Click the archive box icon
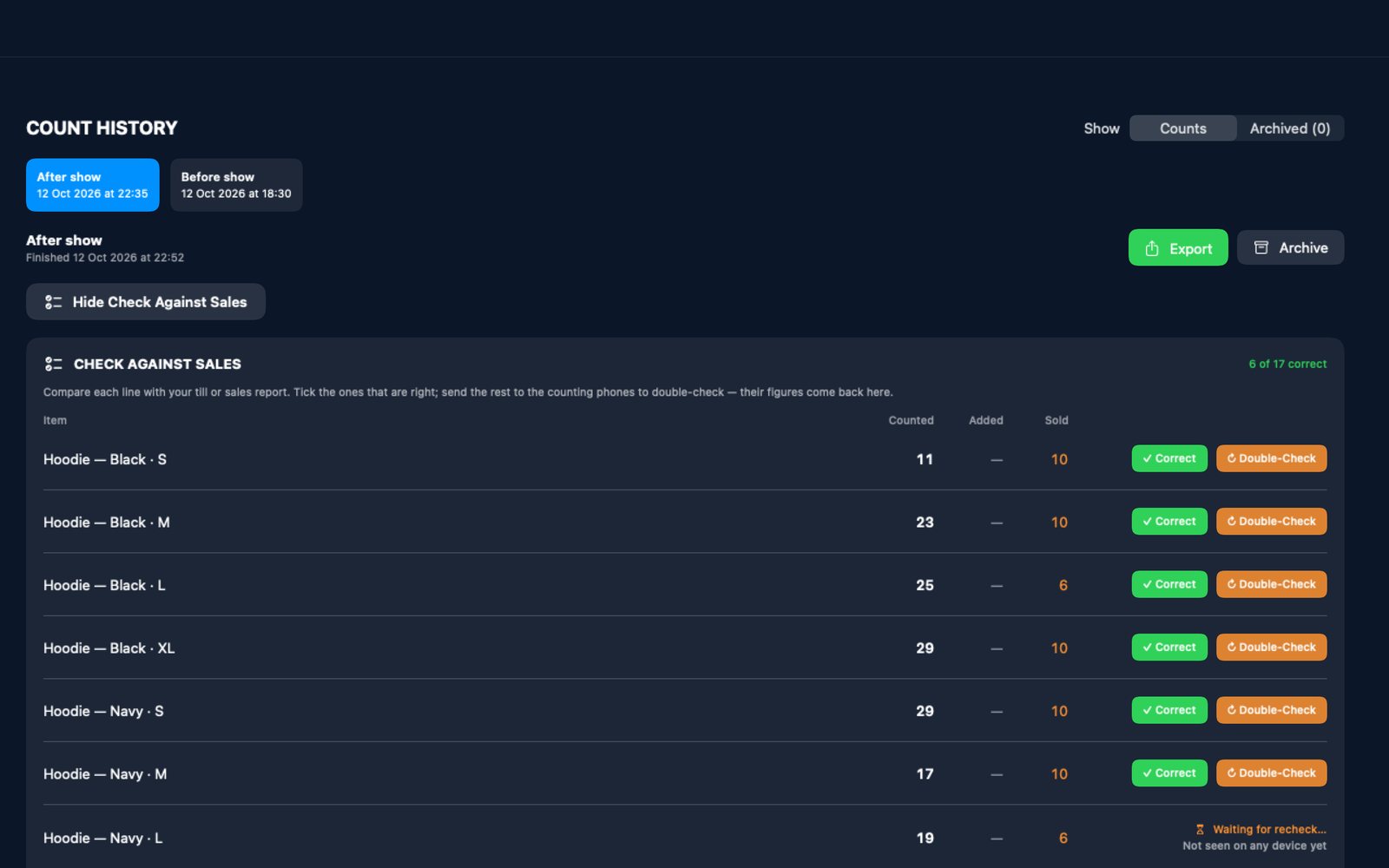The width and height of the screenshot is (1389, 868). click(x=1261, y=248)
